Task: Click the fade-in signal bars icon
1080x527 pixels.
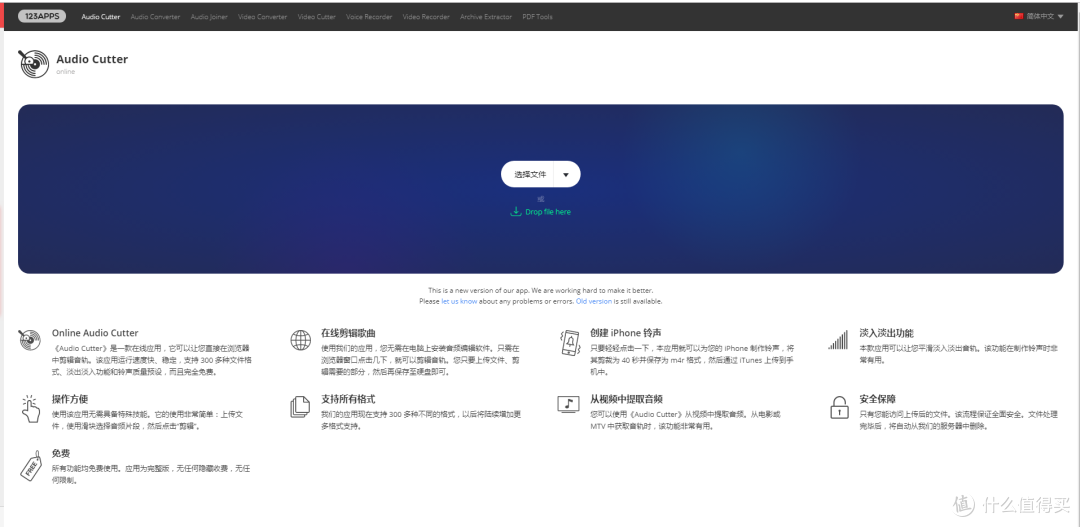Action: (838, 340)
